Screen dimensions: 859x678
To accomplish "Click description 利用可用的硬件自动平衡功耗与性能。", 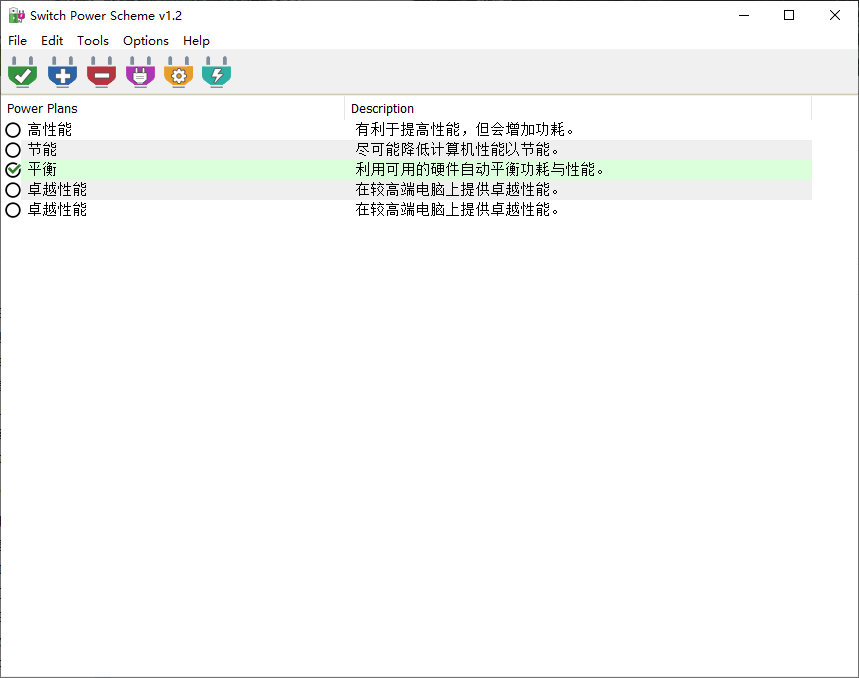I will tap(479, 170).
